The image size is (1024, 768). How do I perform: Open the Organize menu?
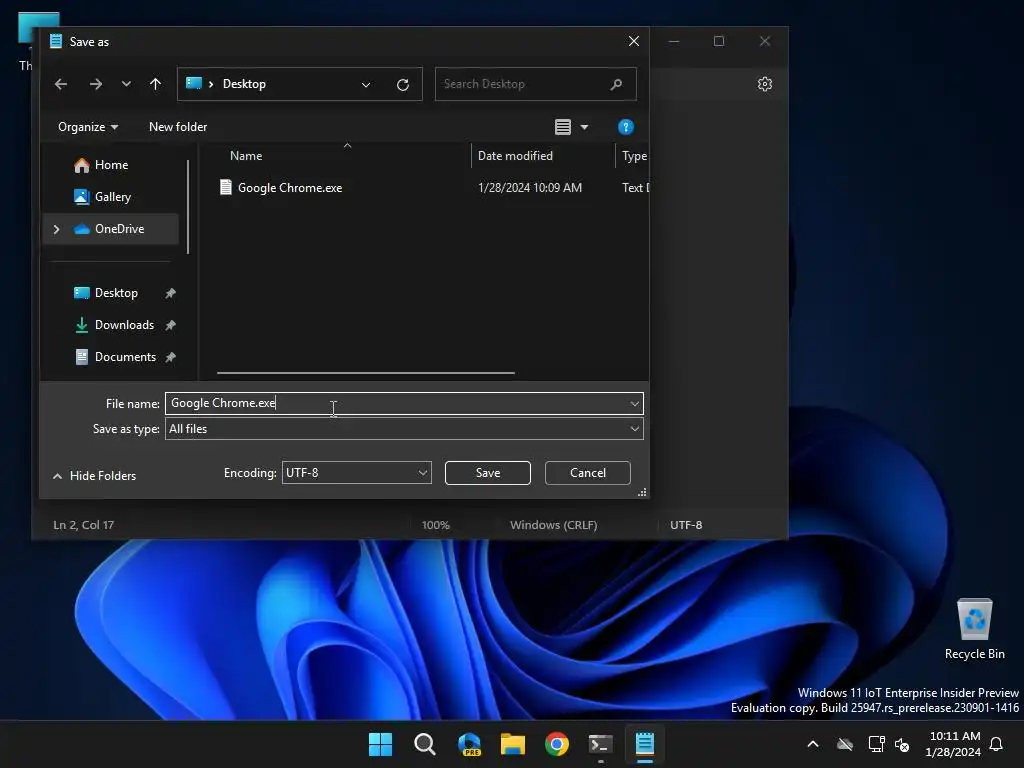tap(88, 127)
